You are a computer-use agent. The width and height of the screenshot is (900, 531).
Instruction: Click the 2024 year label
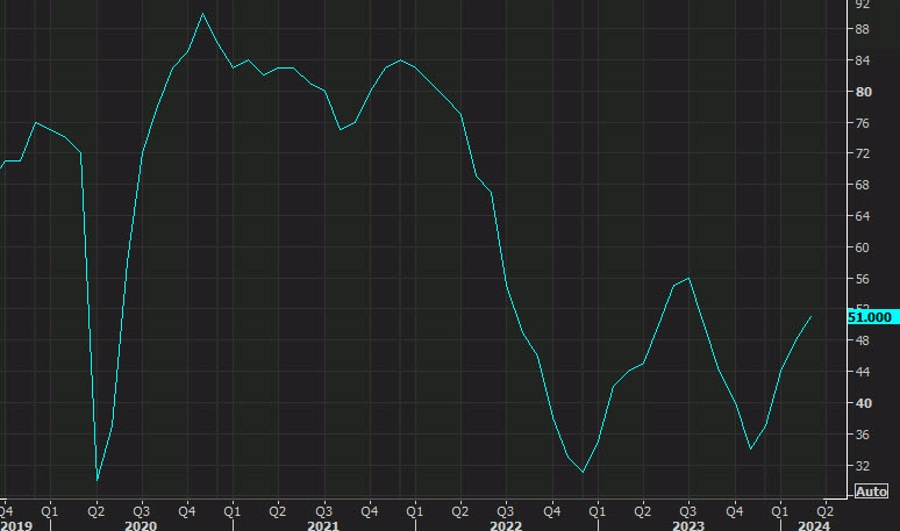[814, 526]
